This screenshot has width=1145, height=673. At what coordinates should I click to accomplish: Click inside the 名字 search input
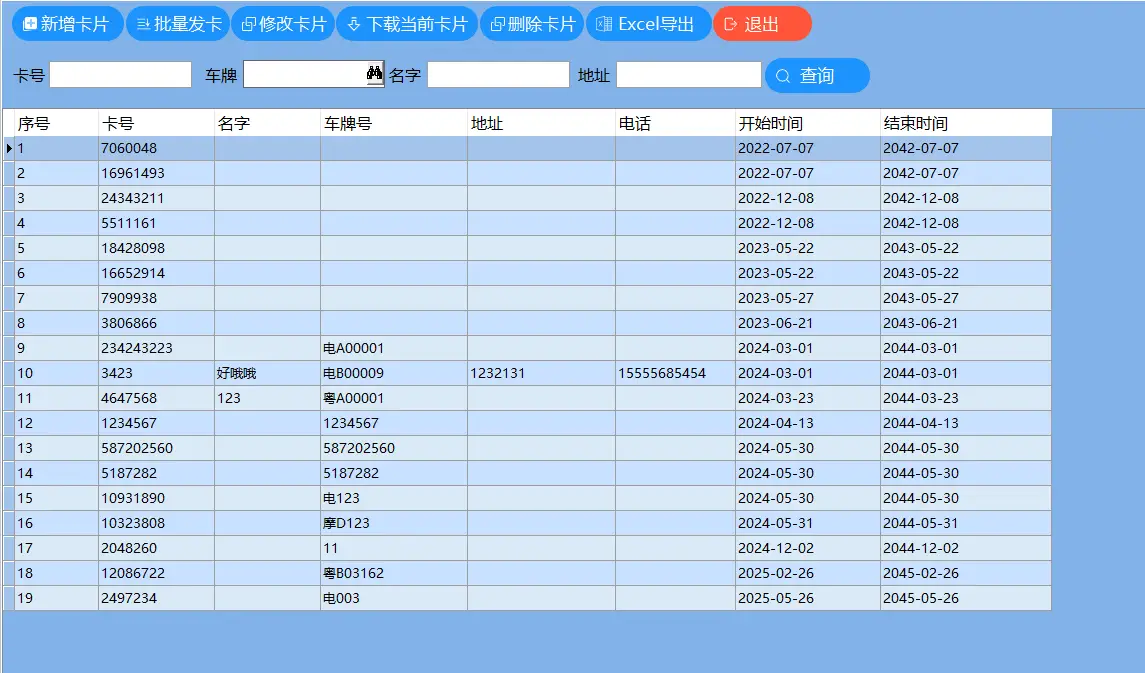pos(498,73)
